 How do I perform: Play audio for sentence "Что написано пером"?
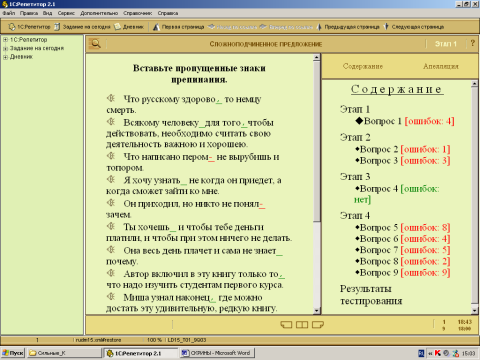point(111,156)
